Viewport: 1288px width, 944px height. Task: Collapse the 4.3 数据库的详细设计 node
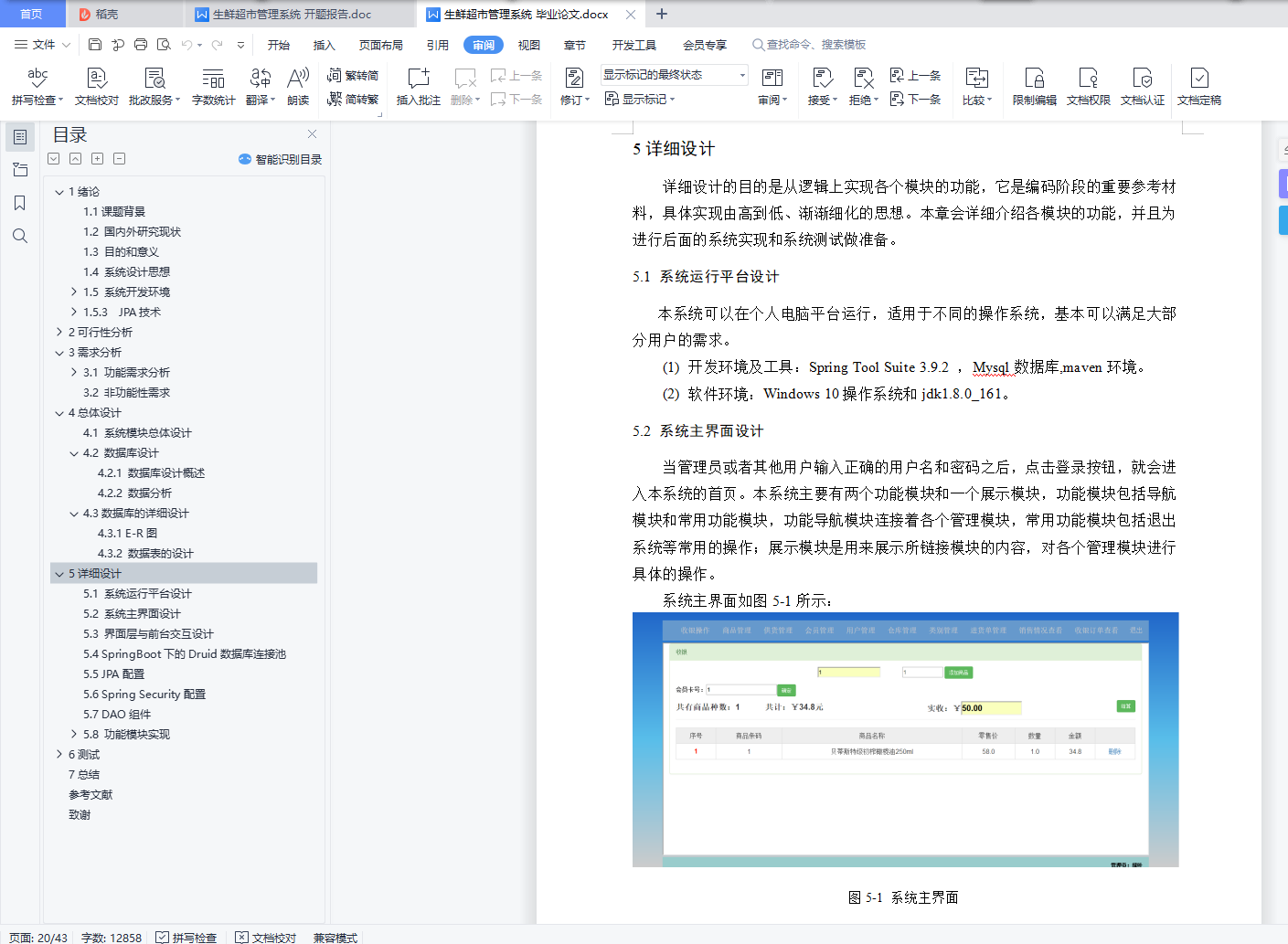point(74,514)
